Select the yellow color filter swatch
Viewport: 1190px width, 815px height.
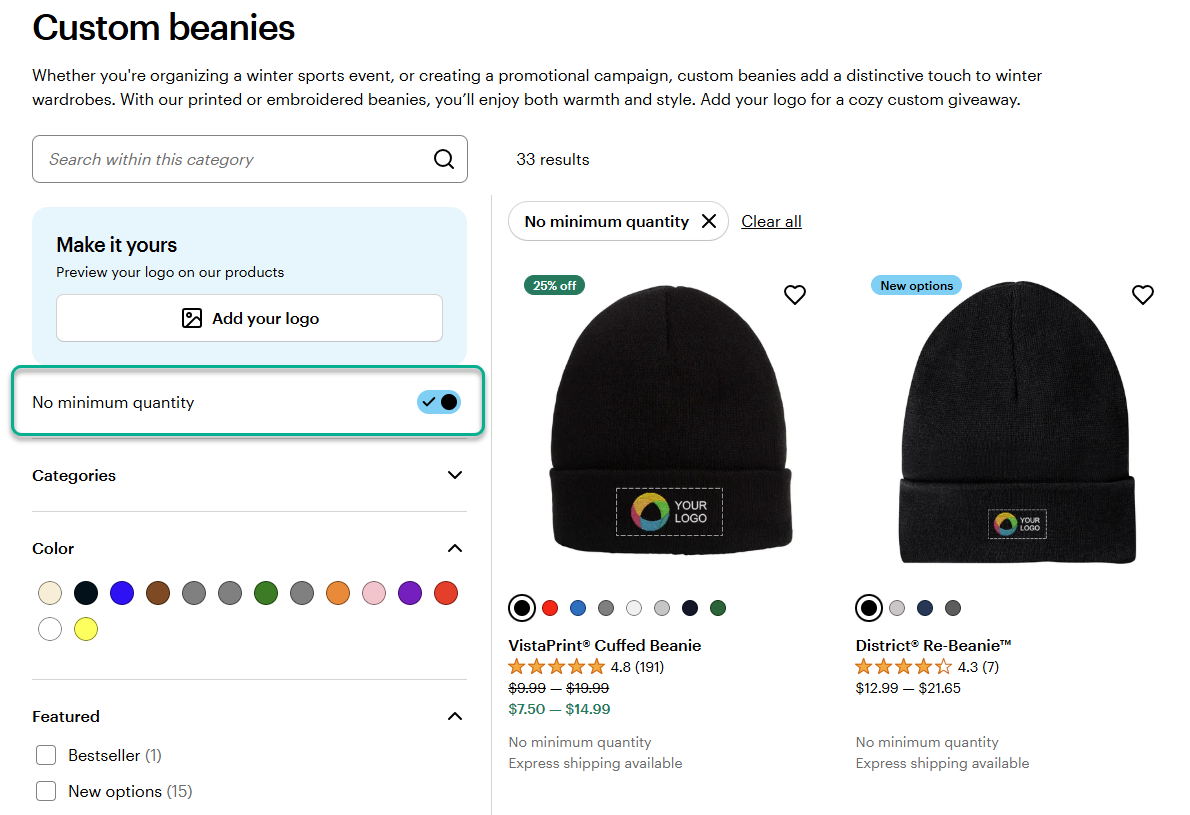coord(86,629)
